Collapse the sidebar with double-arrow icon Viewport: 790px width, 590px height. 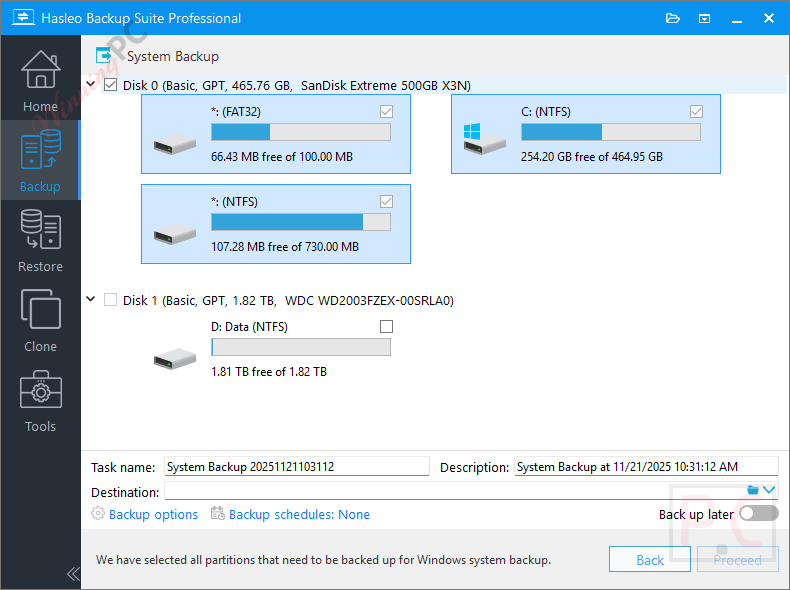point(73,573)
